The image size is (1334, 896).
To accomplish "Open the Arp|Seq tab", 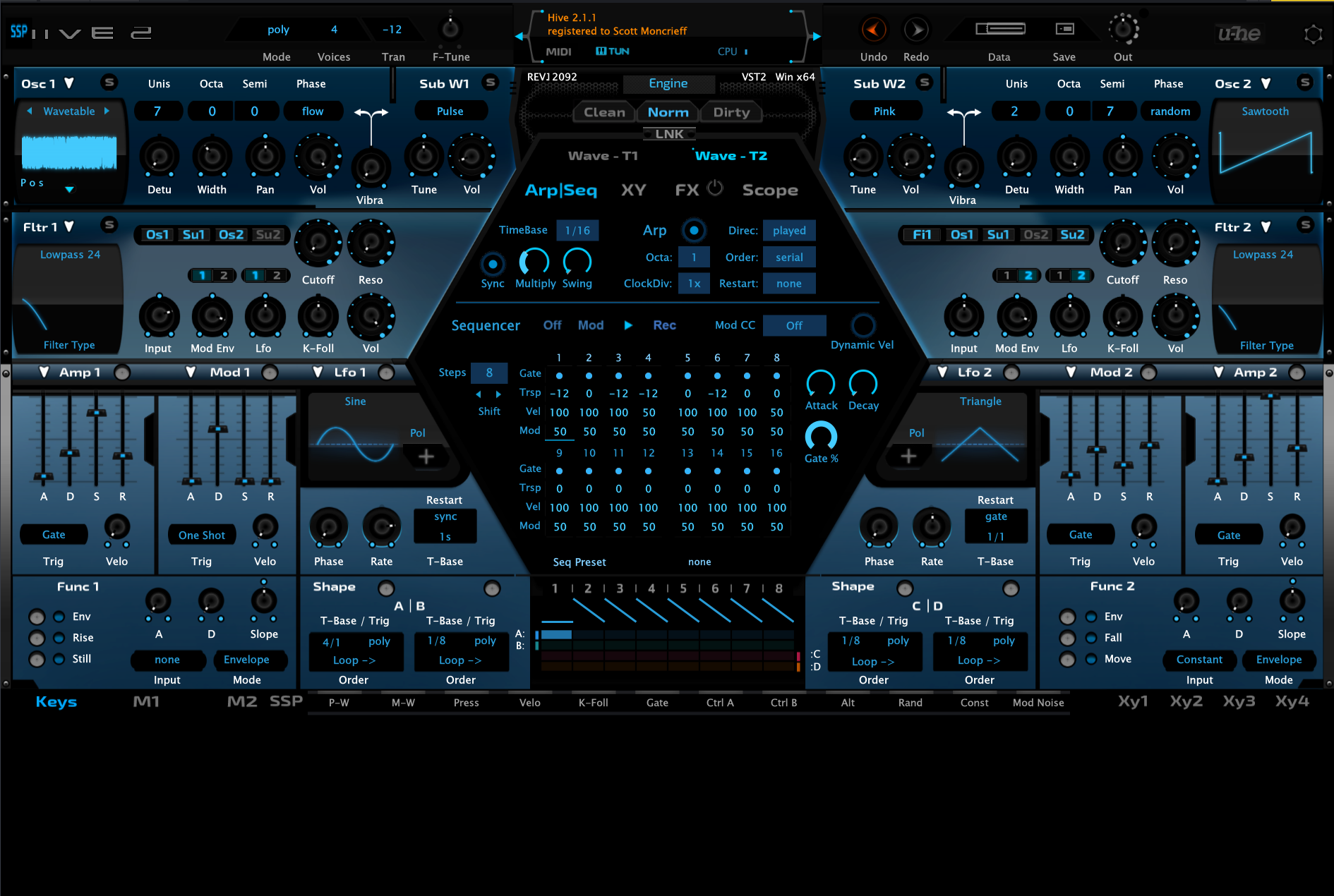I will [x=561, y=190].
